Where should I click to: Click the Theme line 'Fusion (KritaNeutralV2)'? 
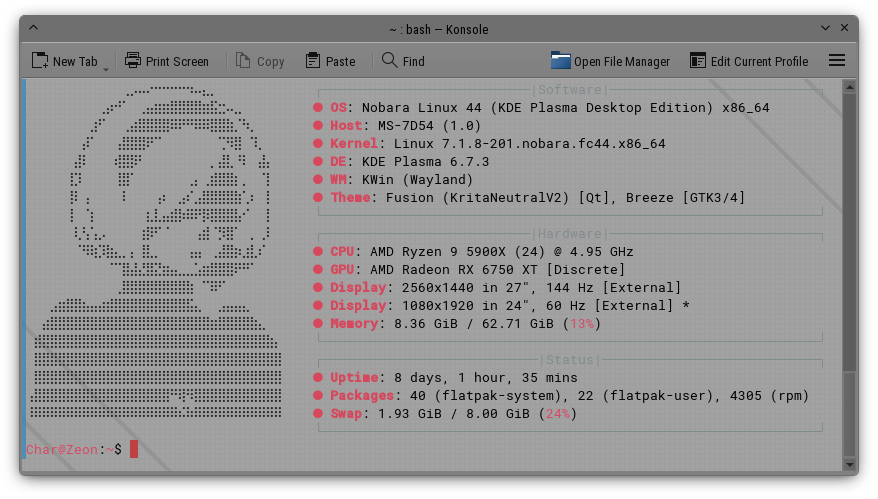click(477, 197)
